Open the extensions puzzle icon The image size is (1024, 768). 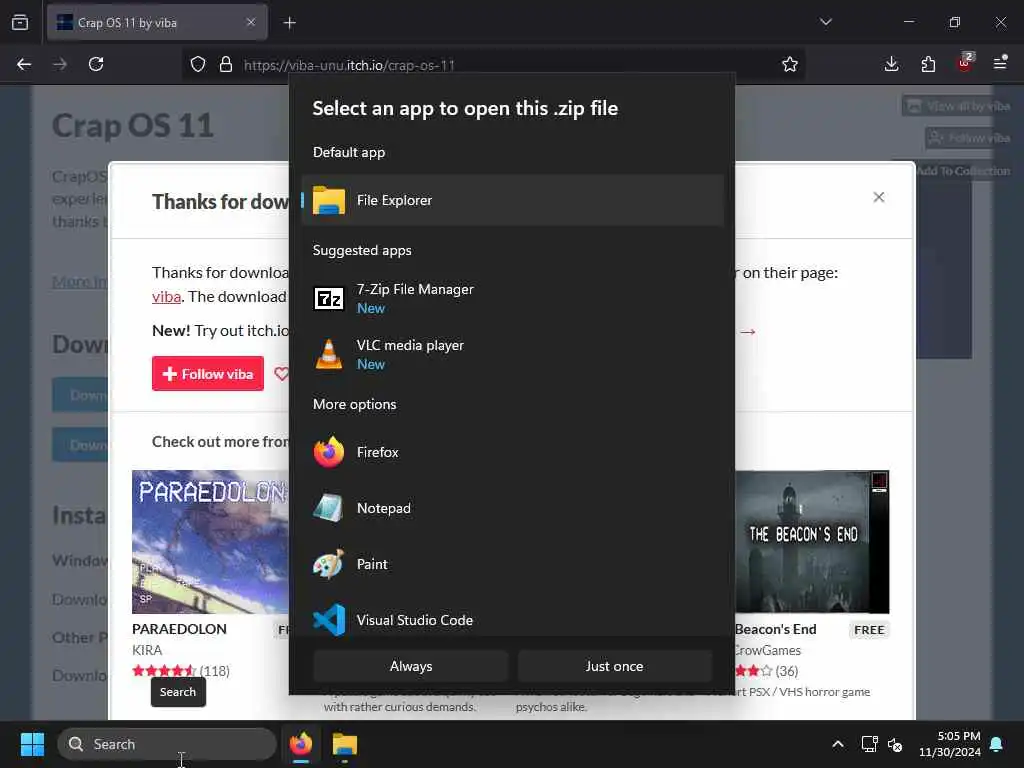(928, 64)
